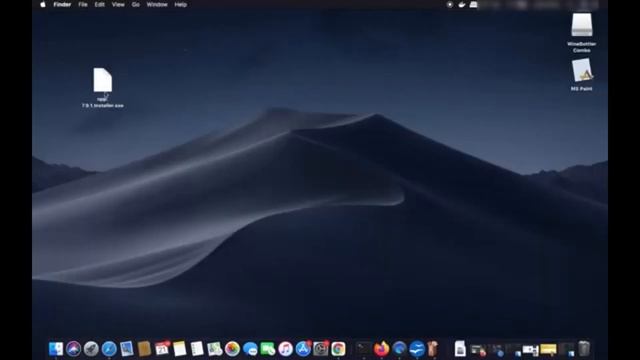Open the Edit menu
This screenshot has height=360, width=640.
point(100,4)
